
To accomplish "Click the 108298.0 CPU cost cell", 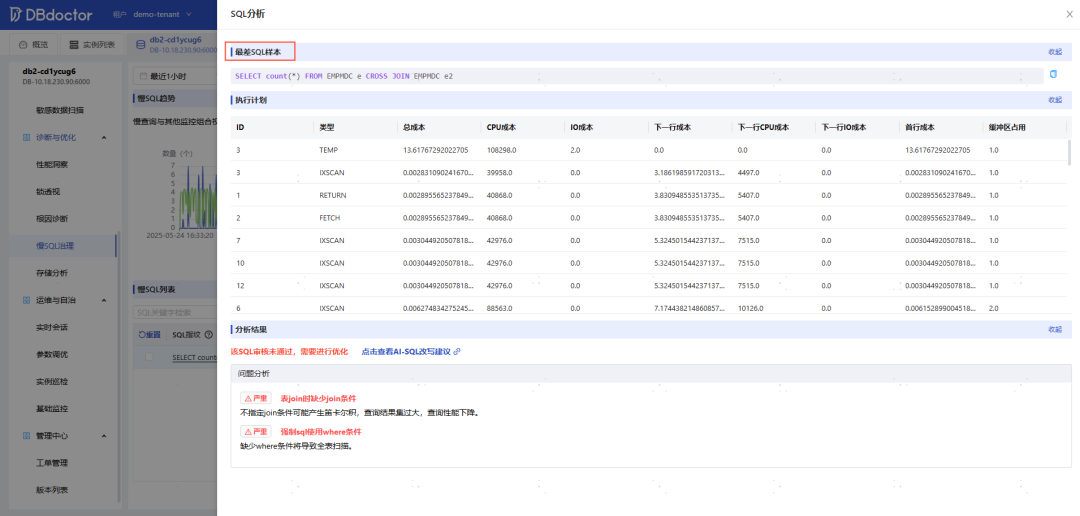I will point(502,150).
